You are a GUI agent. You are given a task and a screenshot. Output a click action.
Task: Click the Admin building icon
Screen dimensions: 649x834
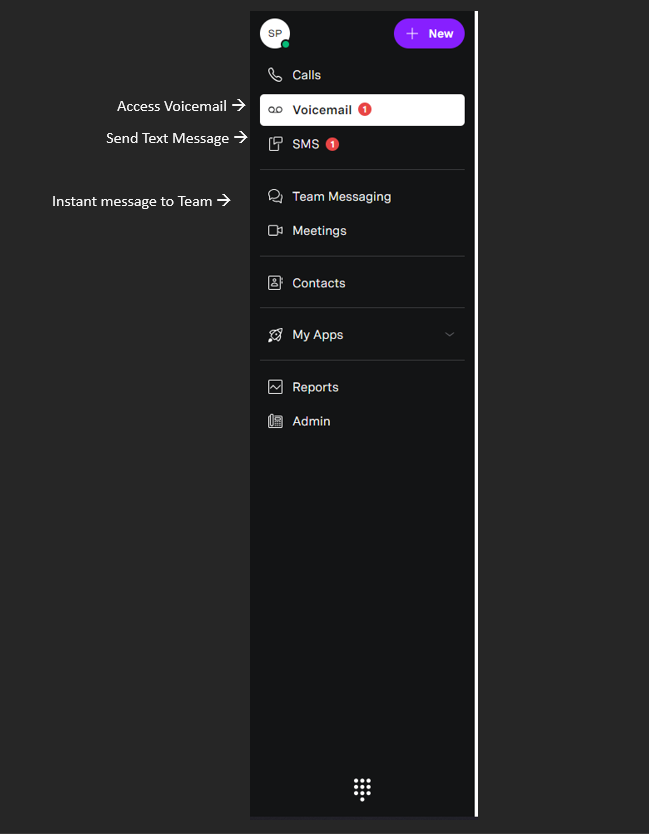[275, 421]
